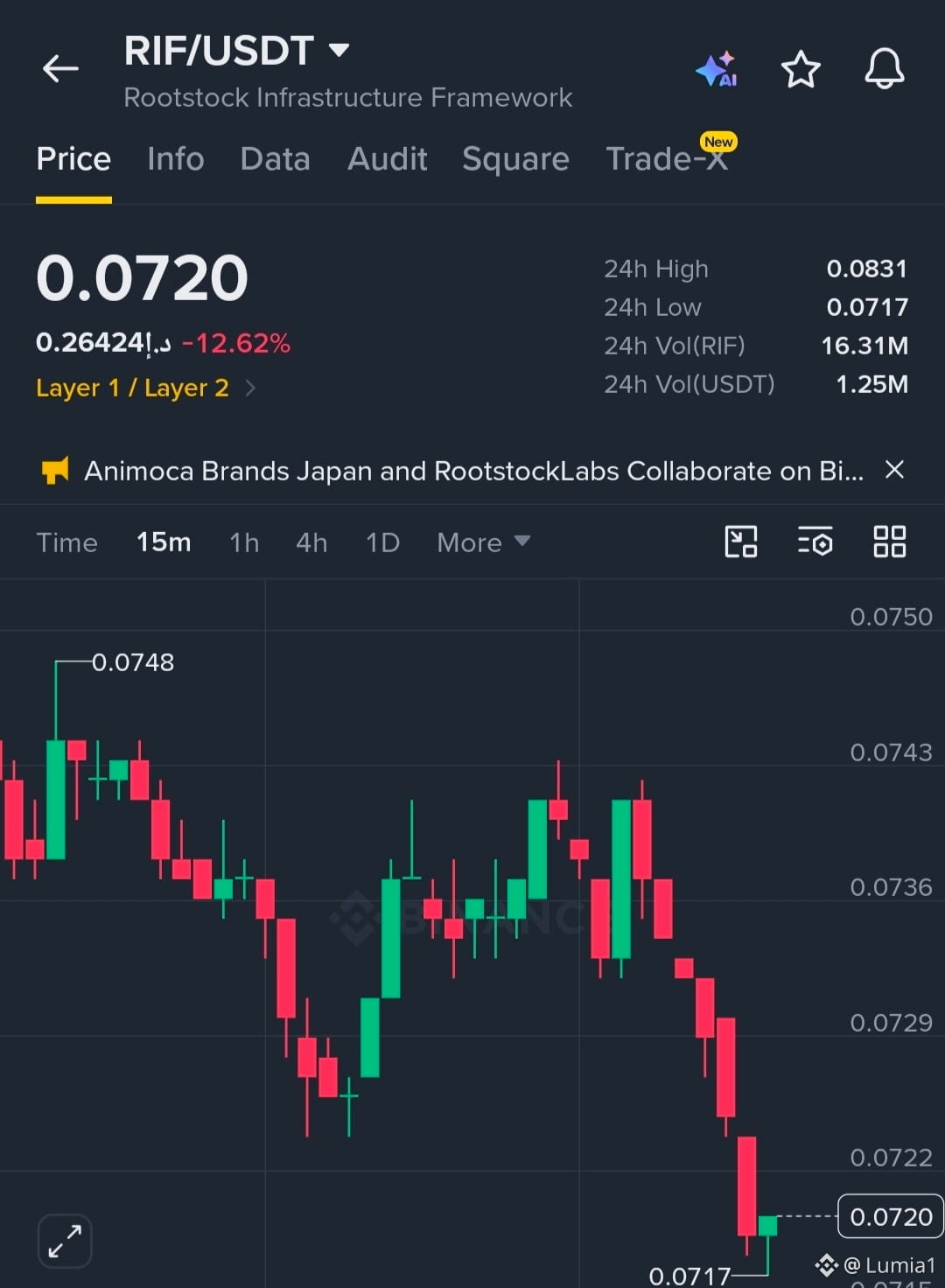Tap the New badge on Trade-X

click(718, 142)
